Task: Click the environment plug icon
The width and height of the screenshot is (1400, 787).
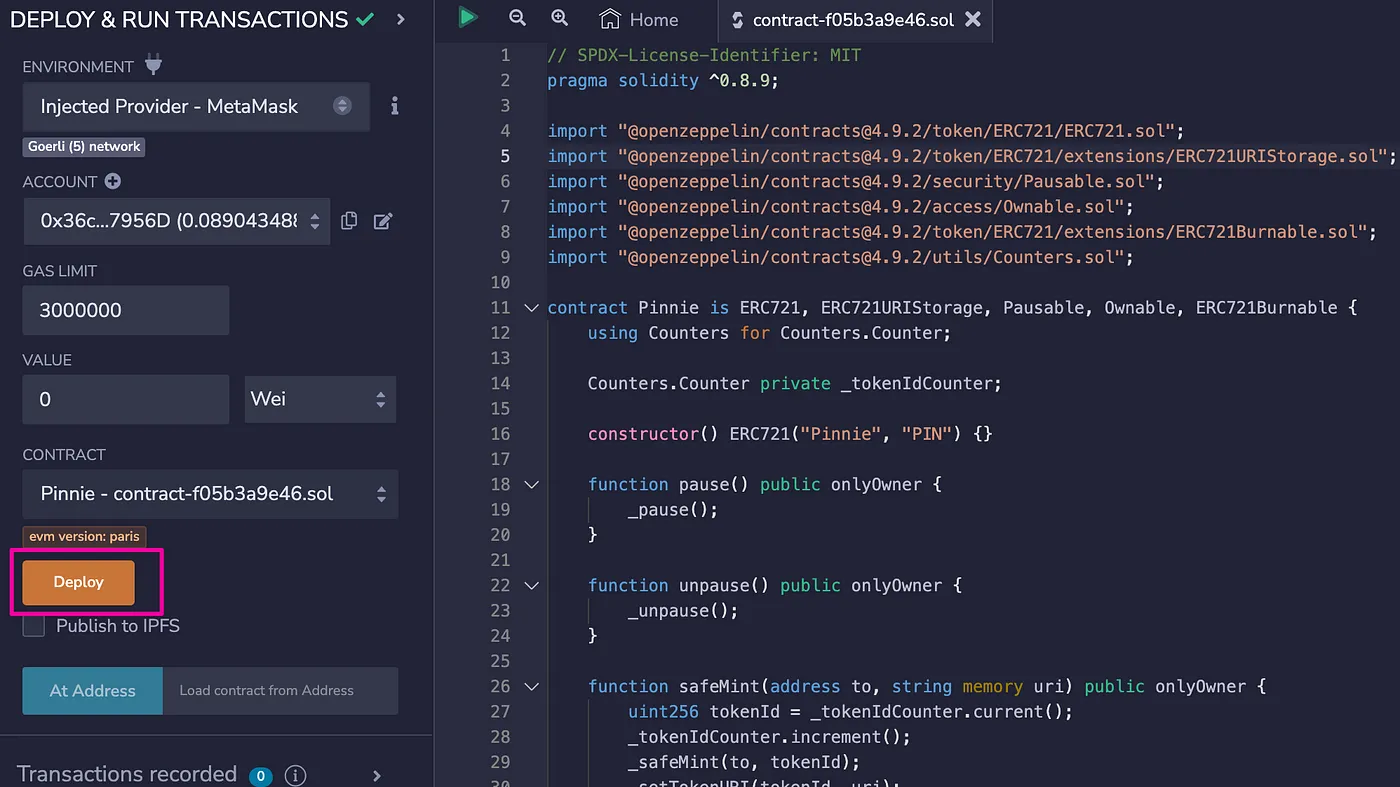Action: [153, 66]
